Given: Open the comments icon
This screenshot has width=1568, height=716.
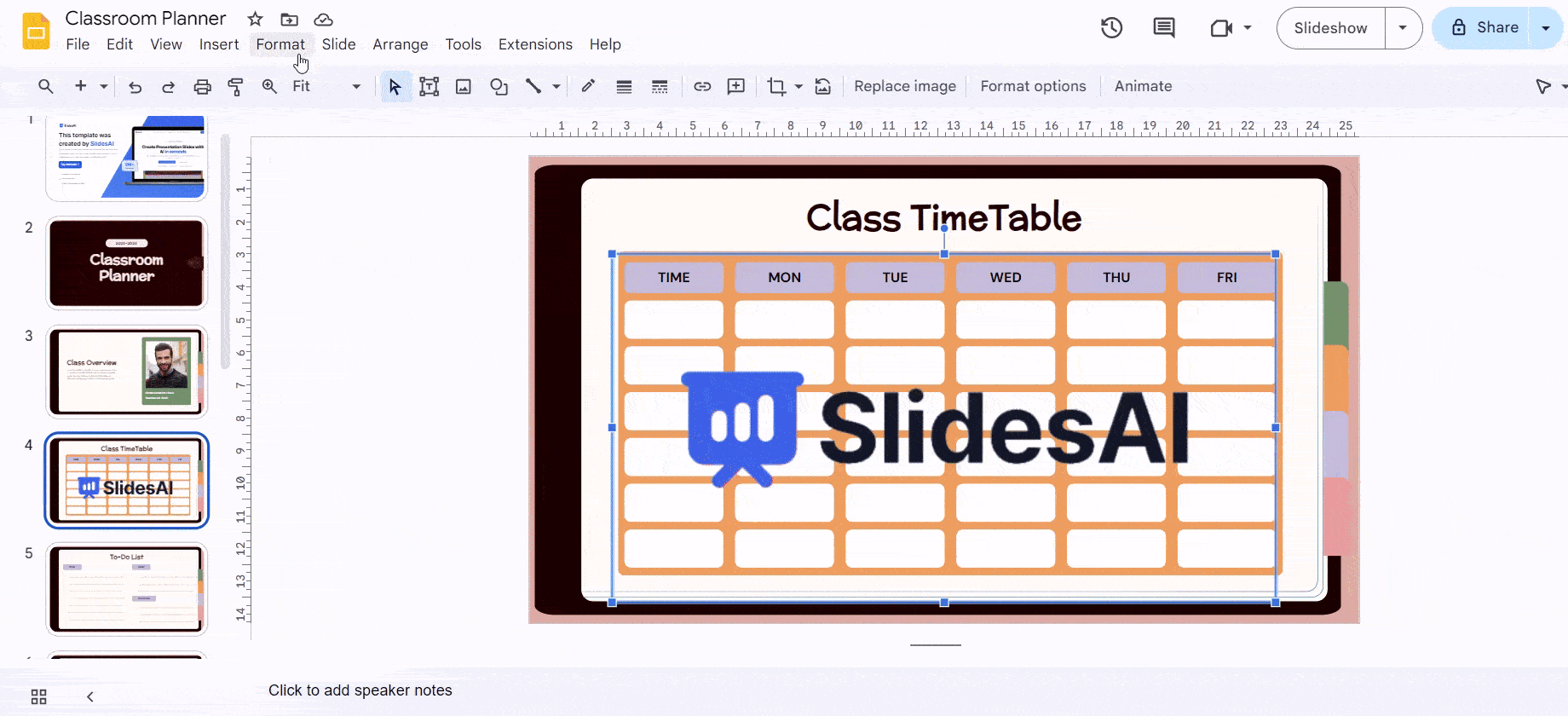Looking at the screenshot, I should (x=1163, y=28).
